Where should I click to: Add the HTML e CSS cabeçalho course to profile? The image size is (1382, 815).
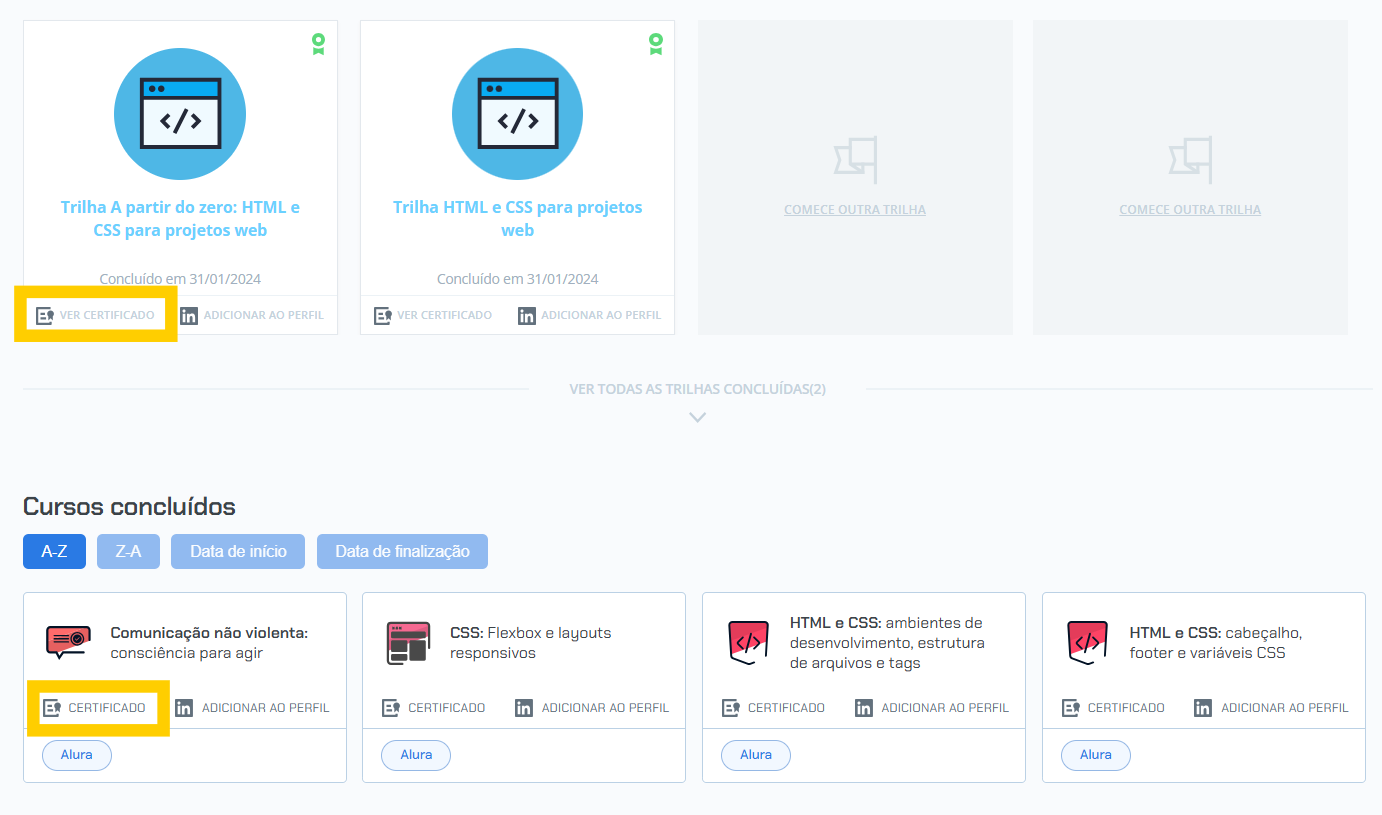pyautogui.click(x=1284, y=708)
